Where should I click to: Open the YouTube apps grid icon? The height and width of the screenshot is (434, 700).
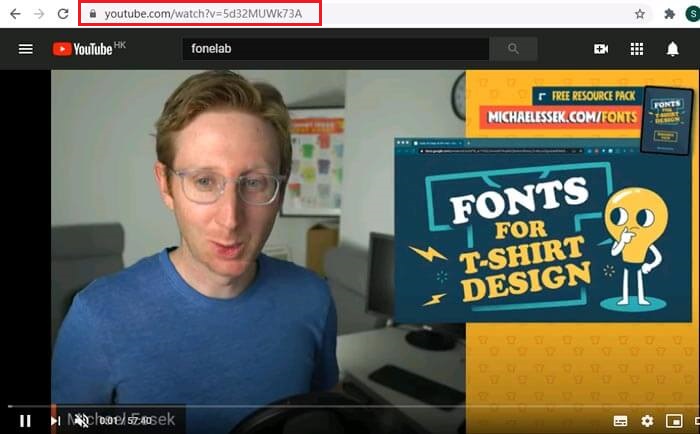pyautogui.click(x=637, y=49)
